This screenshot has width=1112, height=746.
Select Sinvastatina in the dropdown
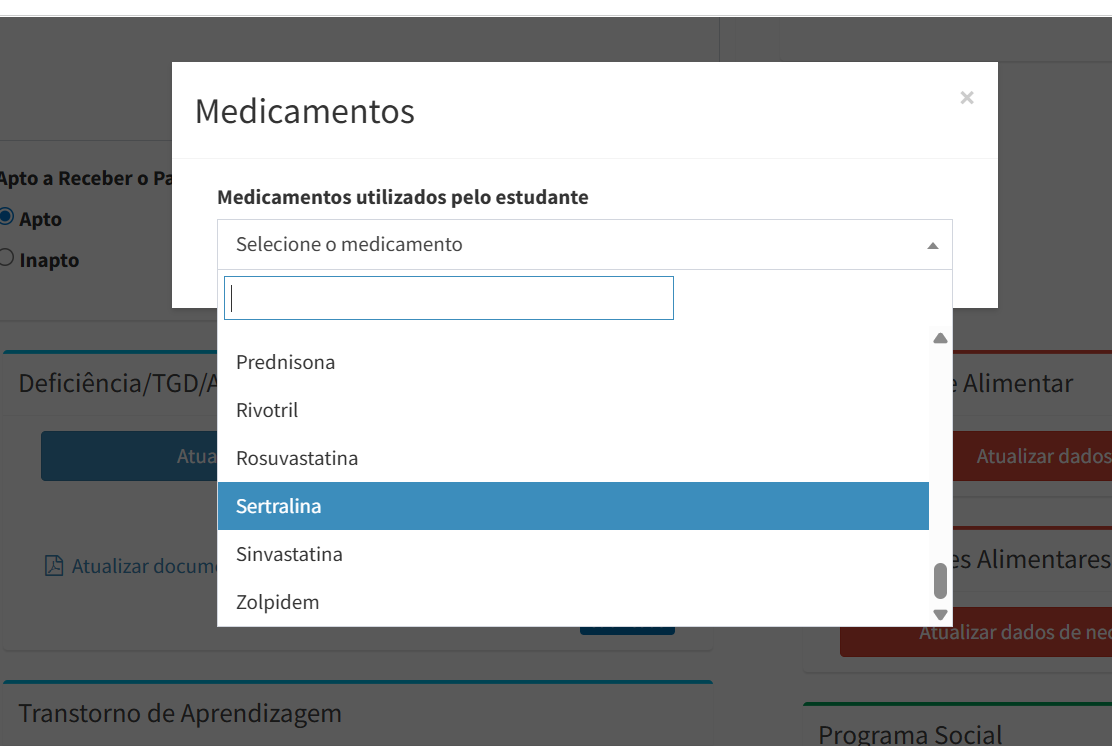573,554
